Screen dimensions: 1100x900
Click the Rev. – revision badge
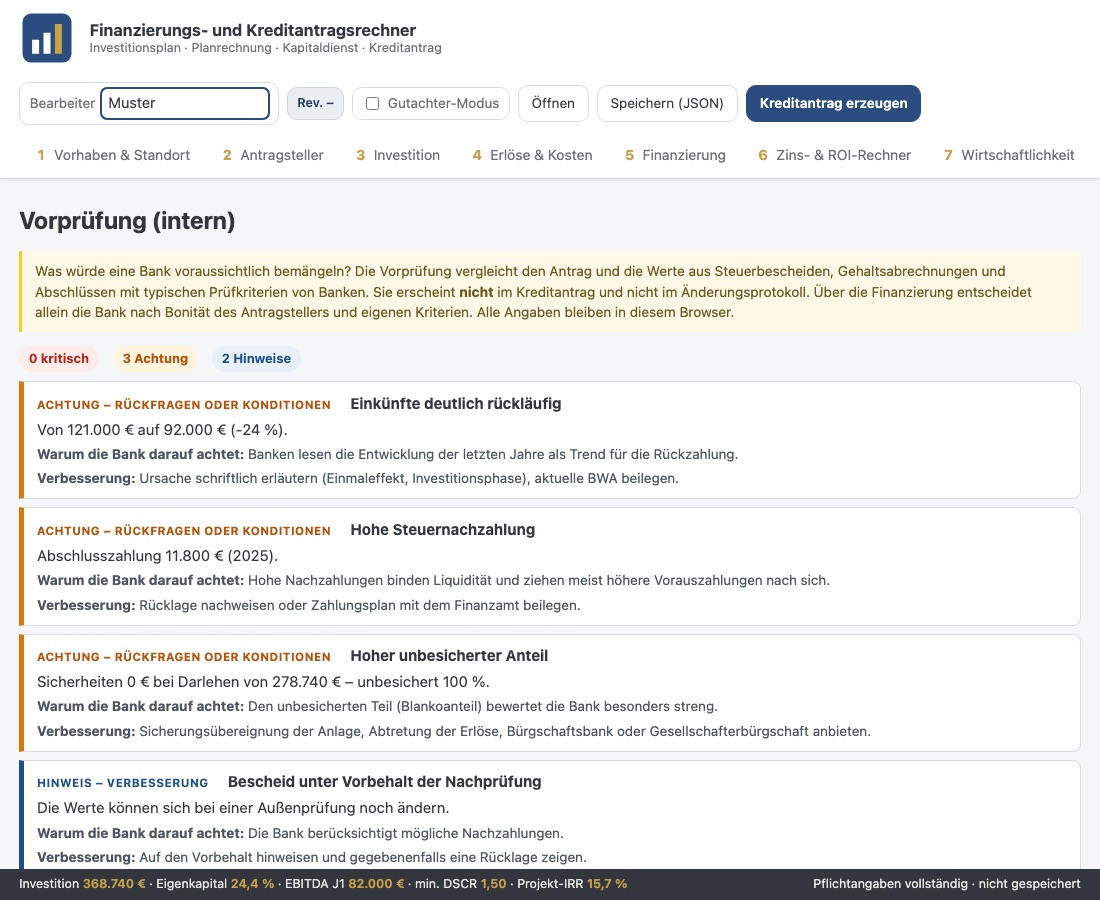[315, 103]
